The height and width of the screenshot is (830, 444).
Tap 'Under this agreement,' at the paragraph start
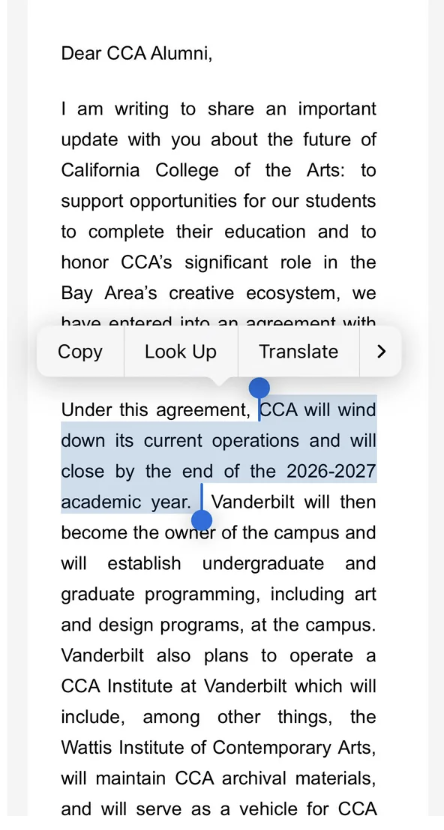pyautogui.click(x=156, y=410)
